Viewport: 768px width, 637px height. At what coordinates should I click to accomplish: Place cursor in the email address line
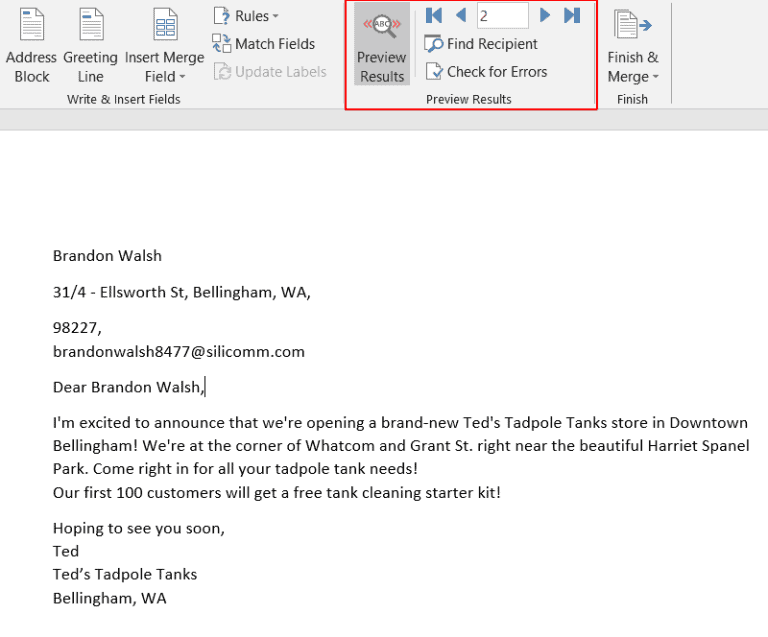tap(178, 352)
